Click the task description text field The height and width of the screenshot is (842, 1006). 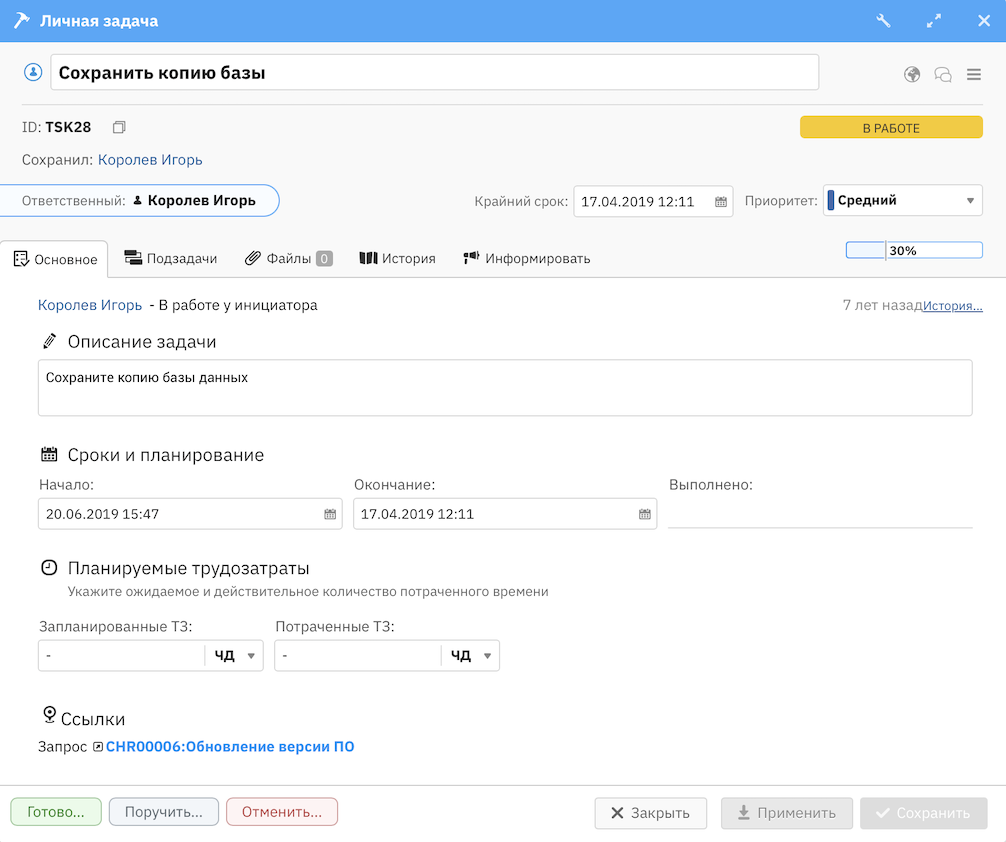pos(504,387)
